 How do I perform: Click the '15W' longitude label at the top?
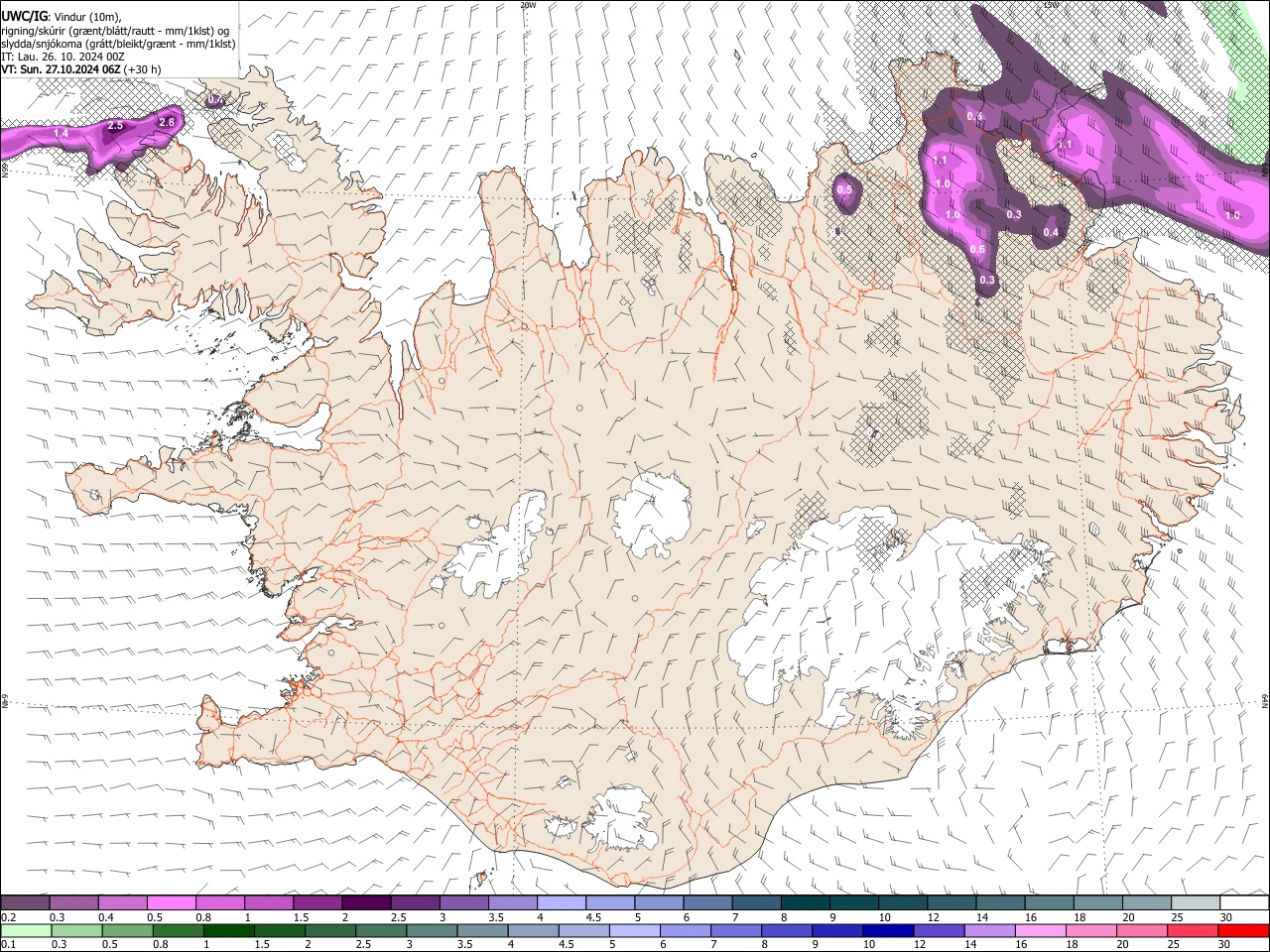(1050, 5)
